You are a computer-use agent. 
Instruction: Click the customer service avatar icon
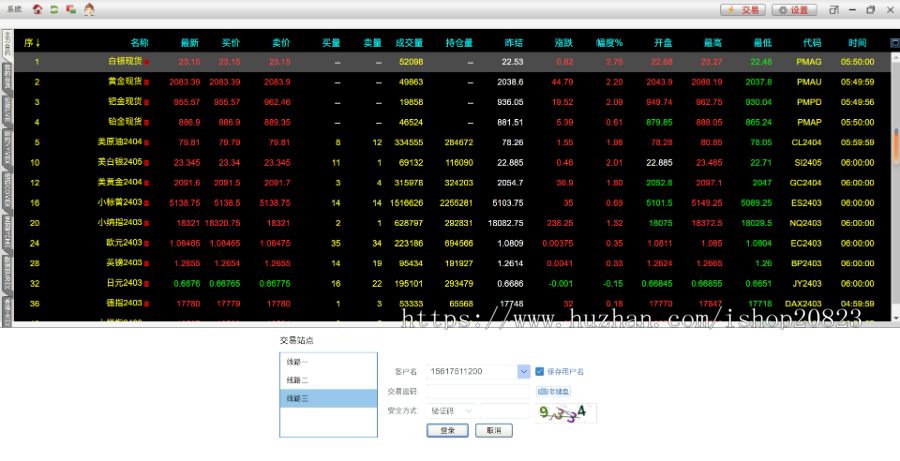coord(89,9)
